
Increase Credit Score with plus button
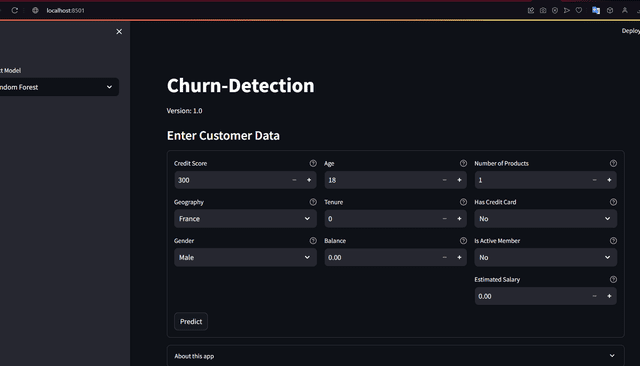click(x=309, y=180)
